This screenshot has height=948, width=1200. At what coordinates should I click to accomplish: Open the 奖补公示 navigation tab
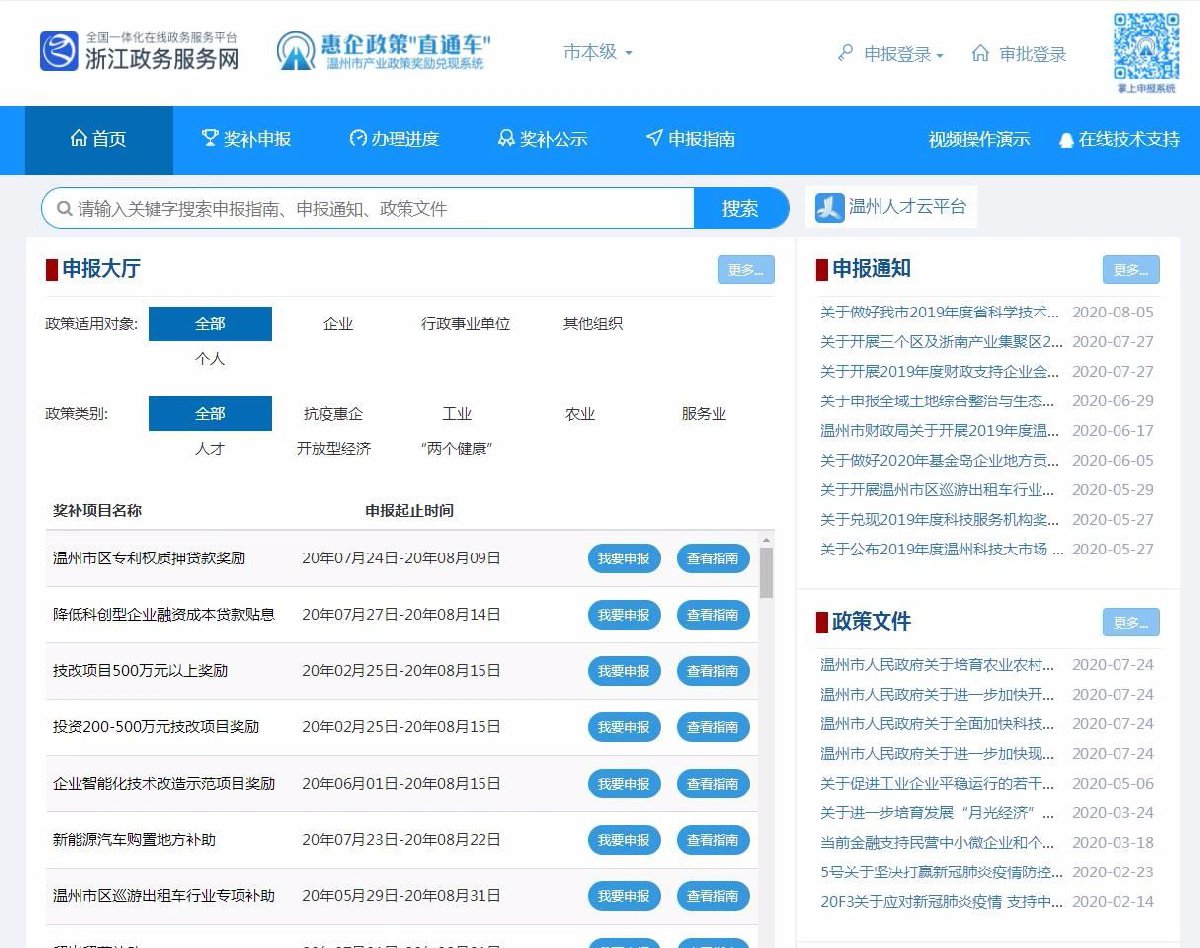tap(542, 139)
